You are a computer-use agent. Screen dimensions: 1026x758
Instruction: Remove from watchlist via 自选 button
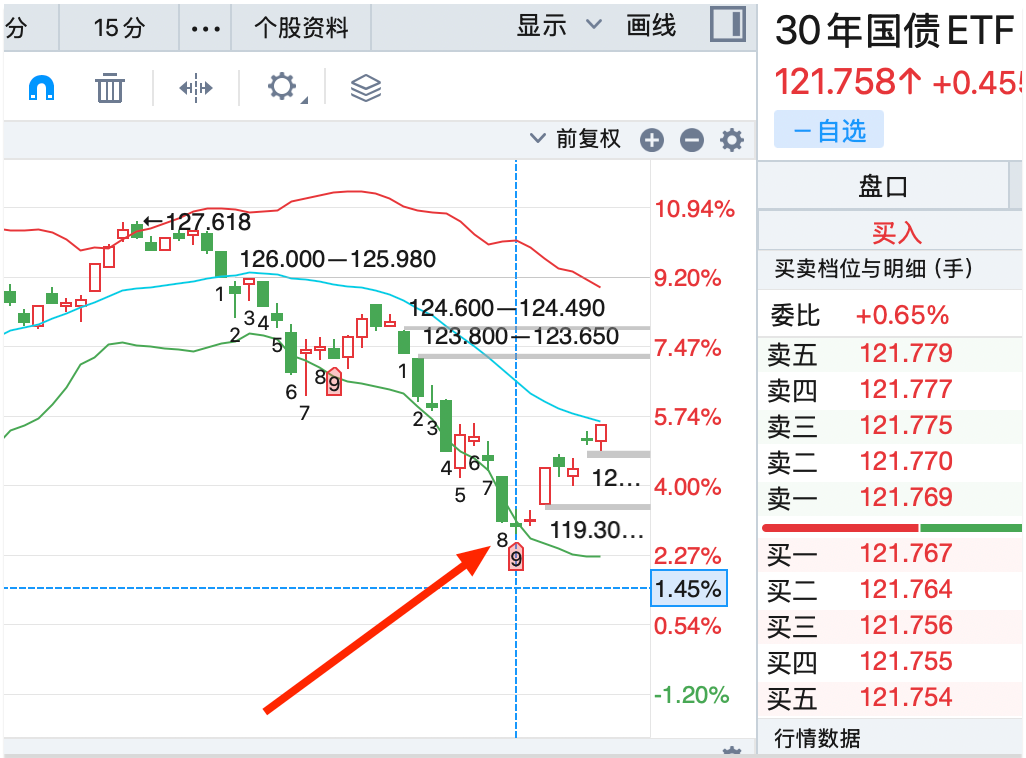pos(828,130)
